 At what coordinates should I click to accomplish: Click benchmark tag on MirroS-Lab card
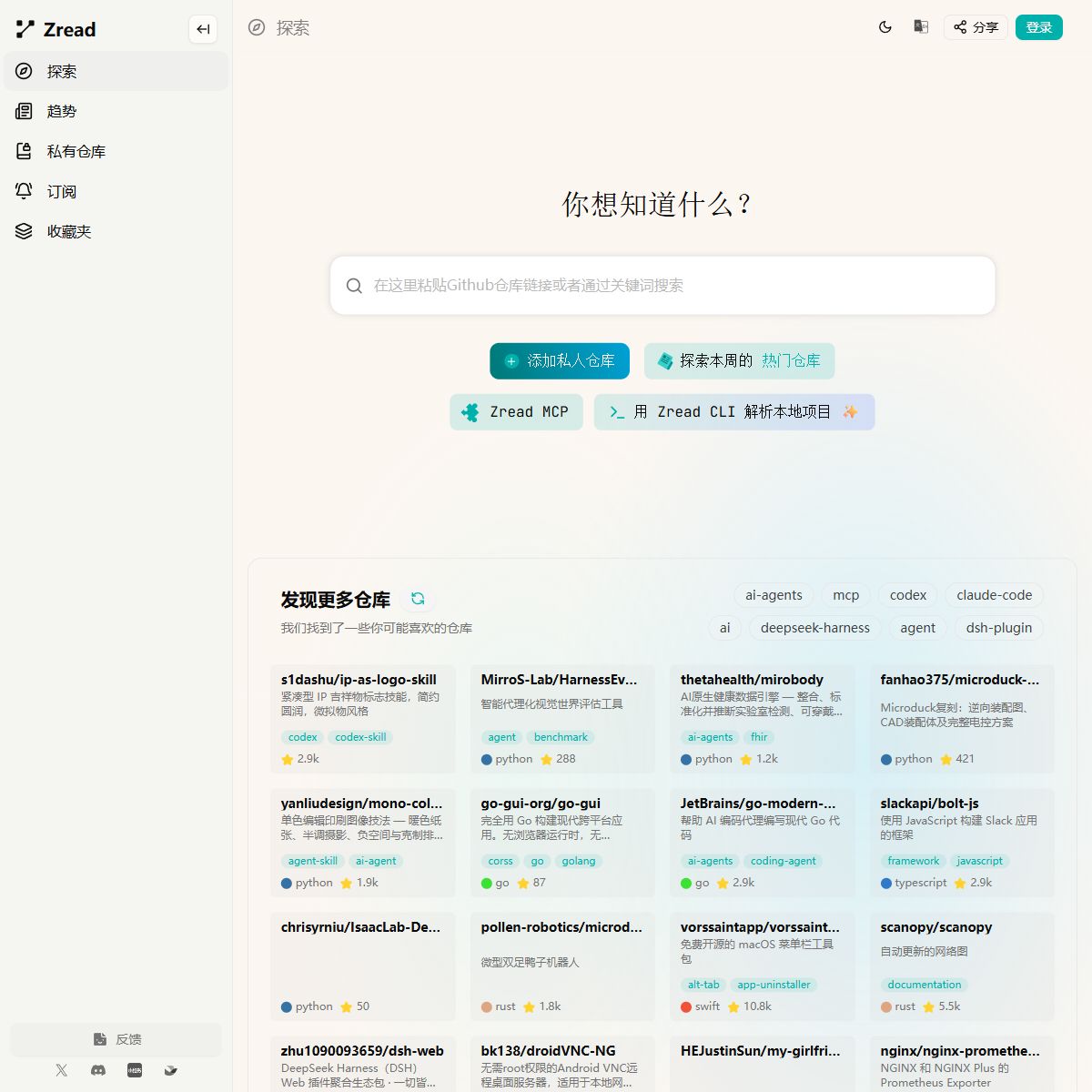(x=561, y=737)
